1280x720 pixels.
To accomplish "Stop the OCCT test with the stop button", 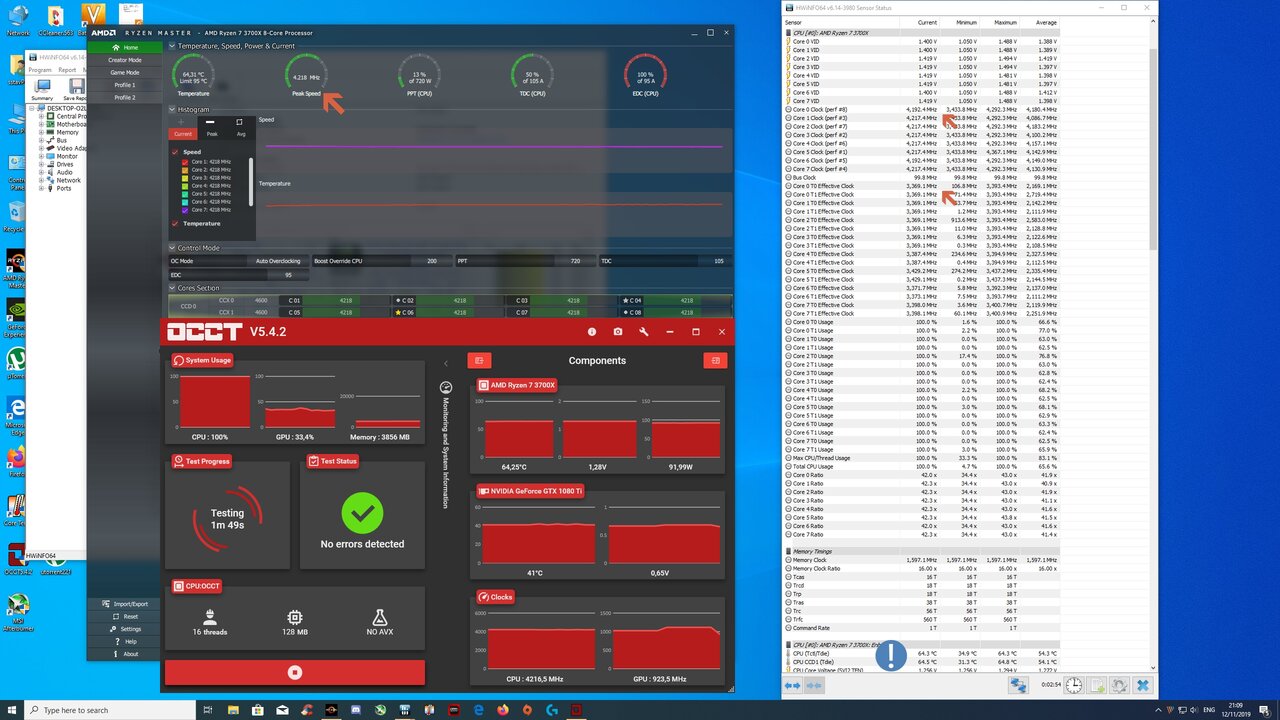I will tap(294, 673).
